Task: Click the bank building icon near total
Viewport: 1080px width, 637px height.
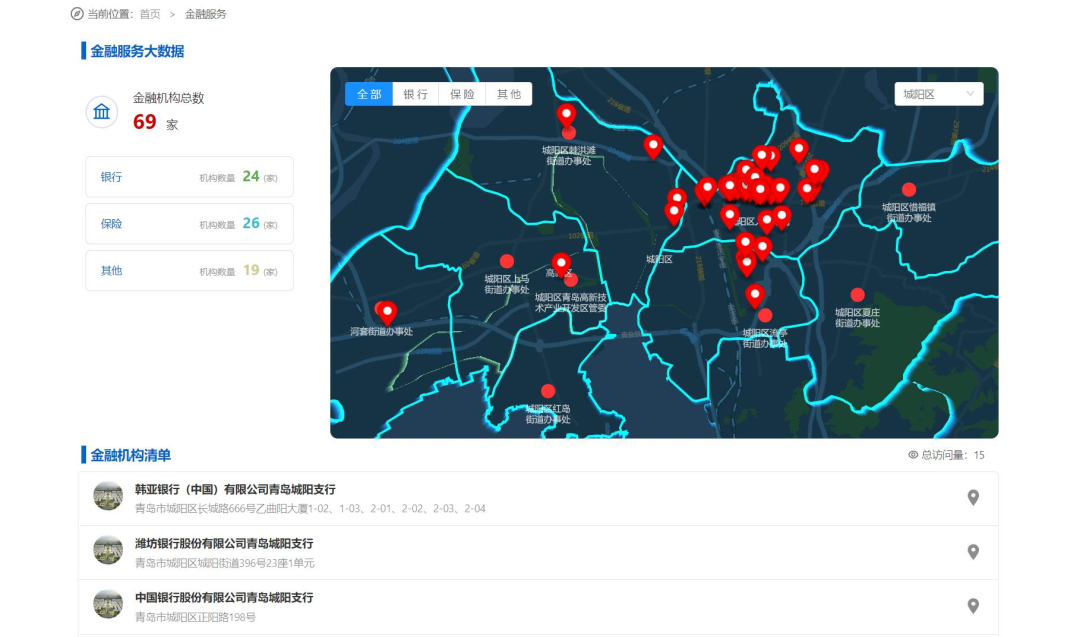Action: coord(102,112)
